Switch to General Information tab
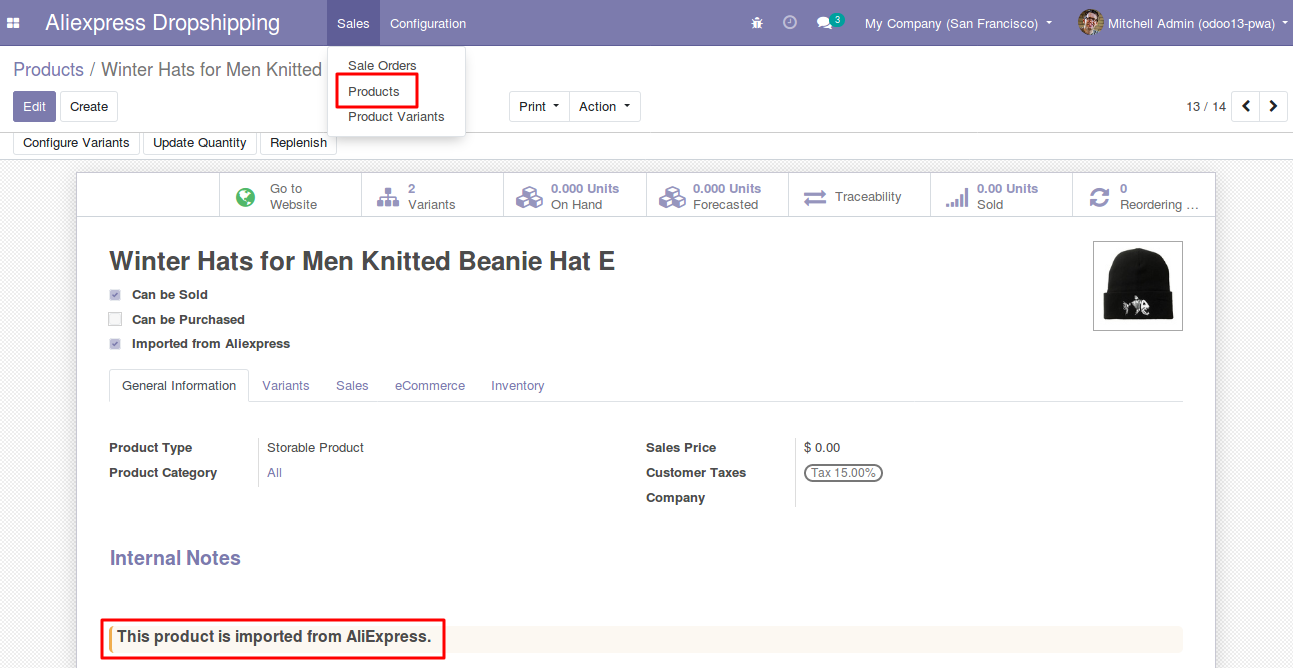 tap(179, 386)
